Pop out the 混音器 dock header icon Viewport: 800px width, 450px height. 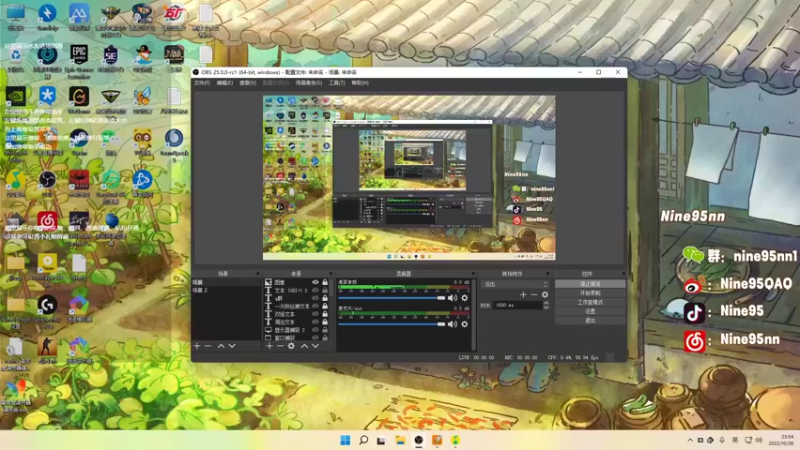coord(473,274)
